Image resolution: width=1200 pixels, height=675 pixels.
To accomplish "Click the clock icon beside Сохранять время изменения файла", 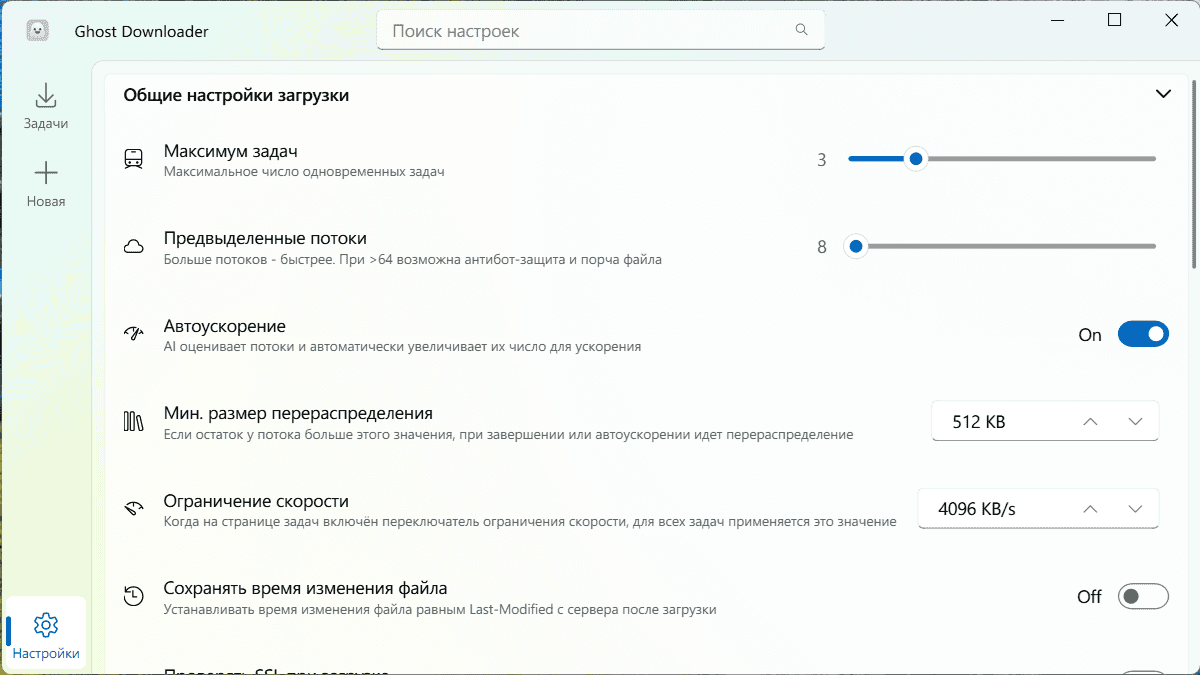I will tap(133, 596).
